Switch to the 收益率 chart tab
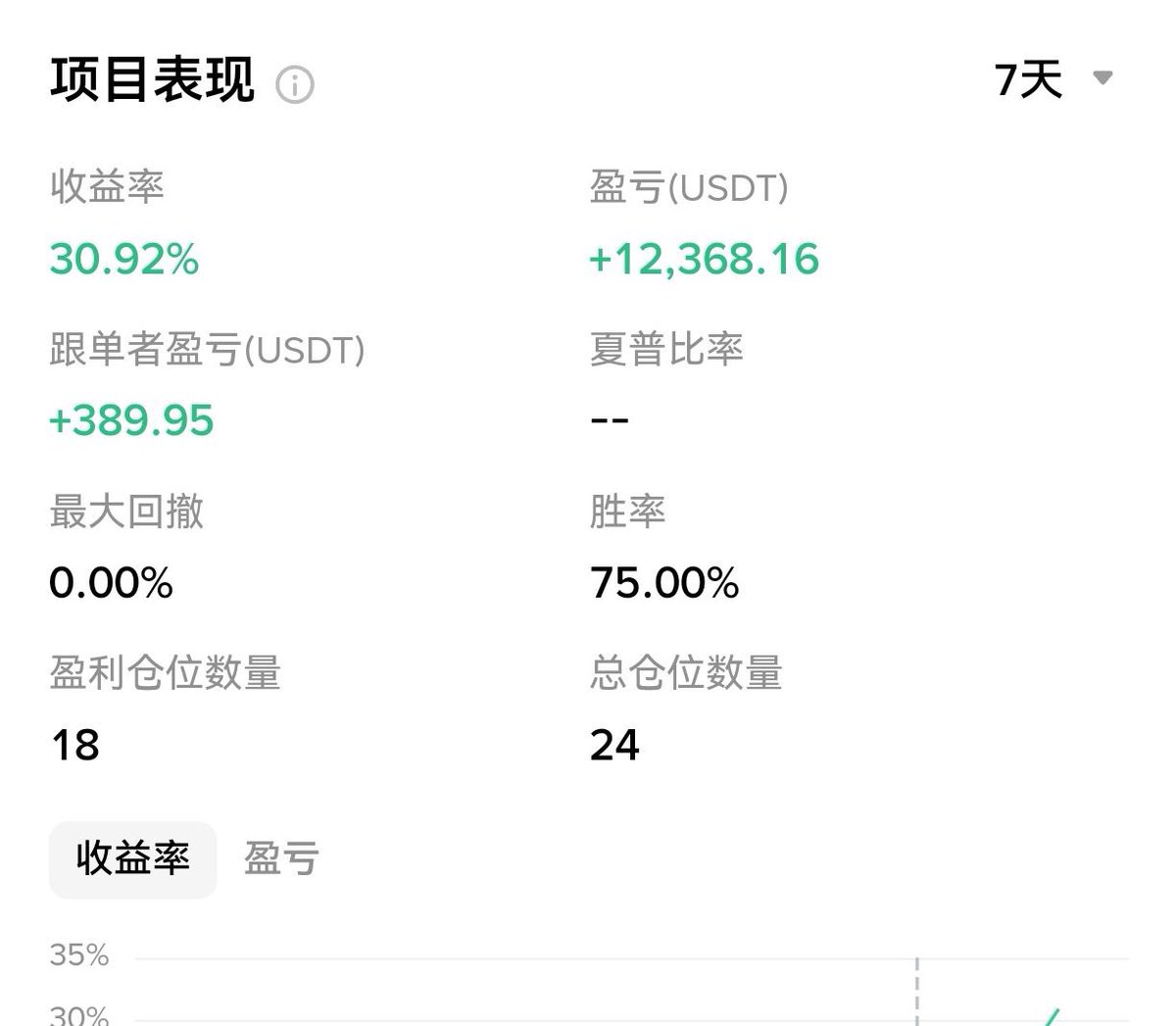 132,858
